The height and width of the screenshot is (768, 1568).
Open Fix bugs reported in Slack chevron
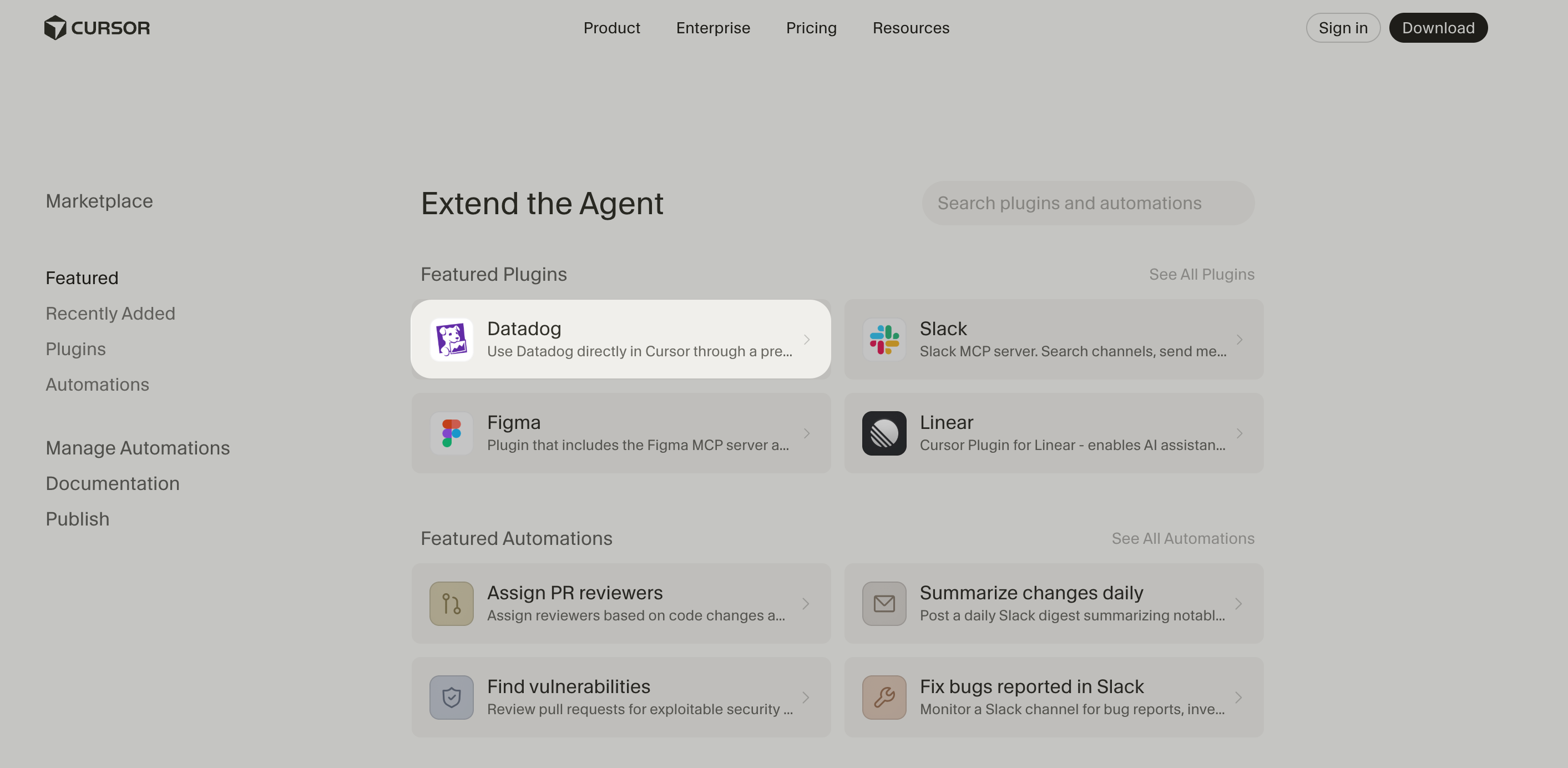click(1238, 698)
